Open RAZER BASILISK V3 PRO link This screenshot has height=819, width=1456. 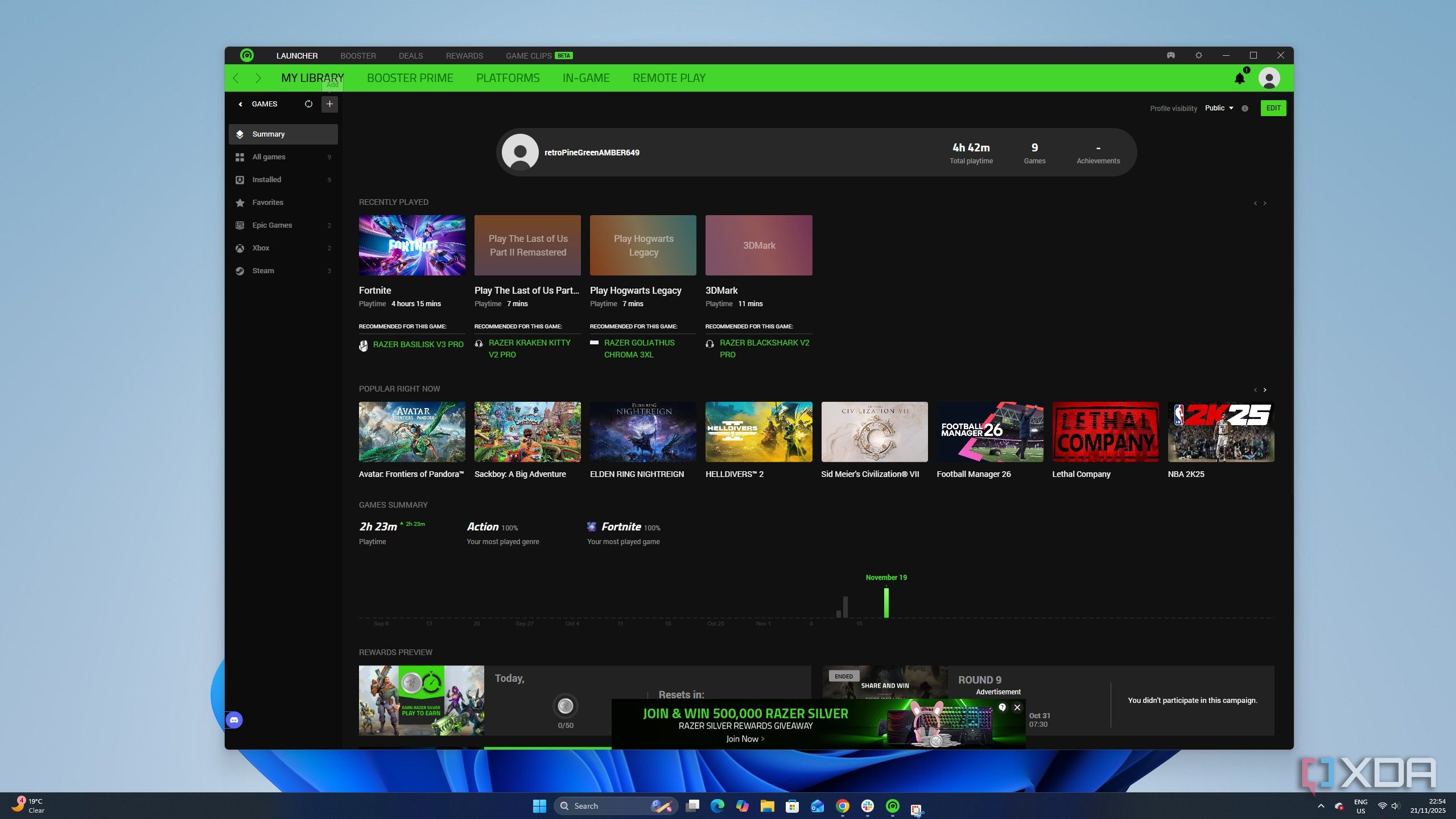coord(418,344)
